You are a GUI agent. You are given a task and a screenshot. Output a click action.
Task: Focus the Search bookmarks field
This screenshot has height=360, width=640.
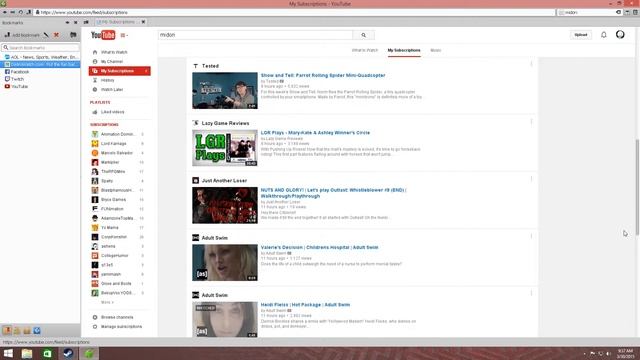40,48
